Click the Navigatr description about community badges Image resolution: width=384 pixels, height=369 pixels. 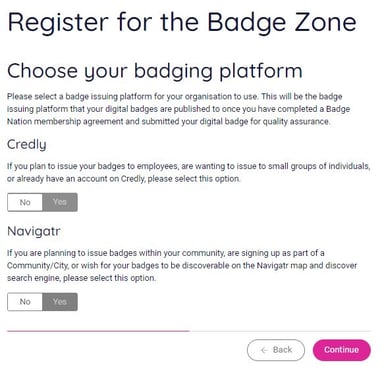[182, 265]
